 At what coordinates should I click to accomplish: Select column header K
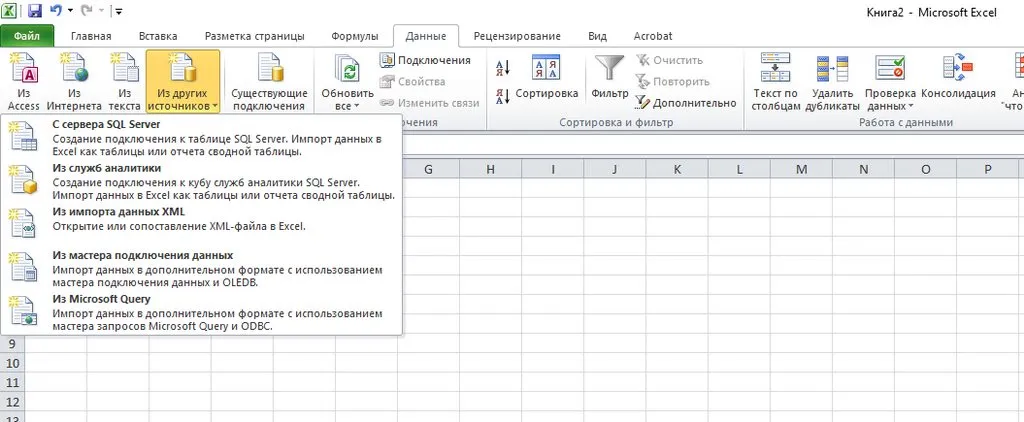coord(677,169)
